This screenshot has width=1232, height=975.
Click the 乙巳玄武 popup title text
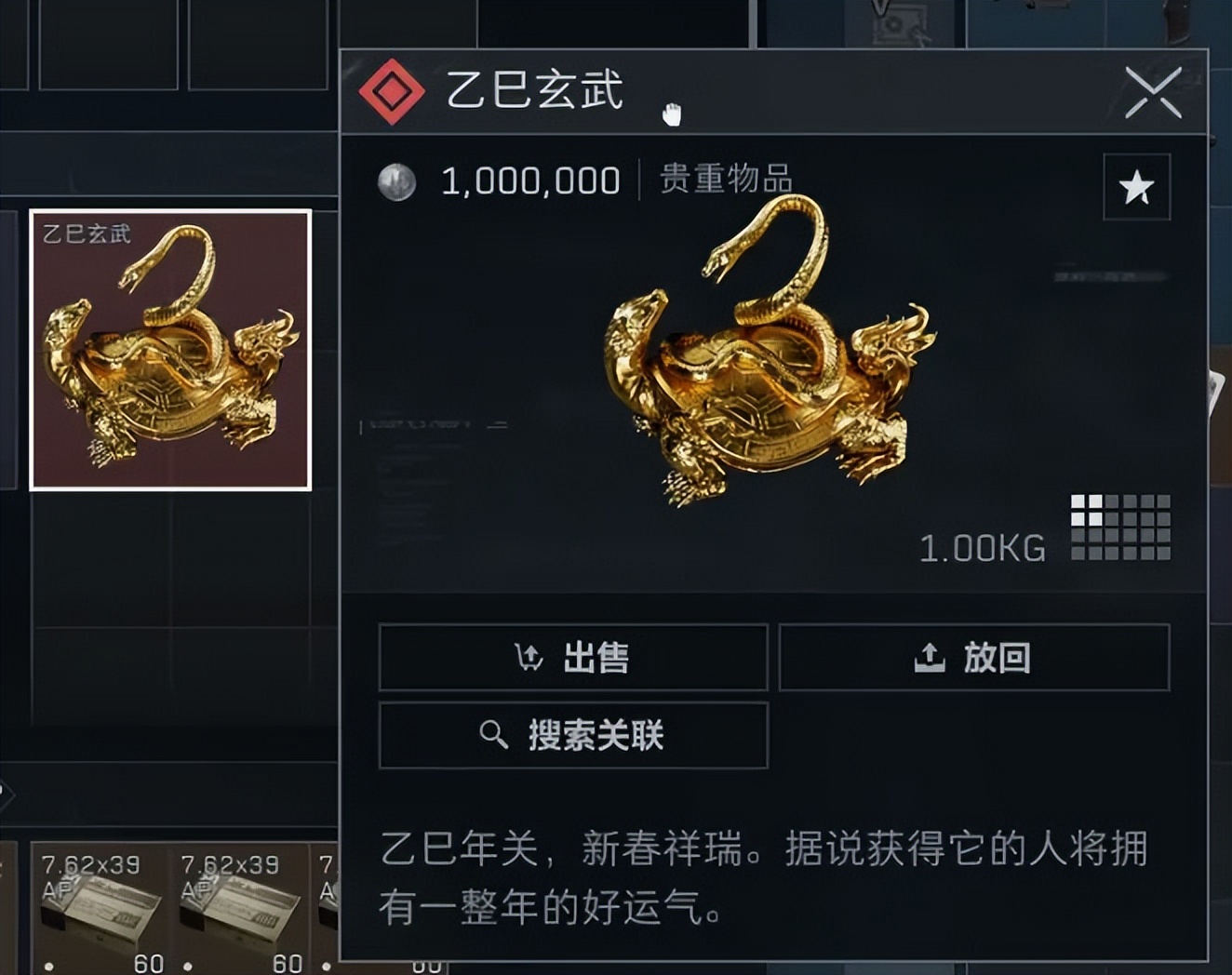point(535,90)
